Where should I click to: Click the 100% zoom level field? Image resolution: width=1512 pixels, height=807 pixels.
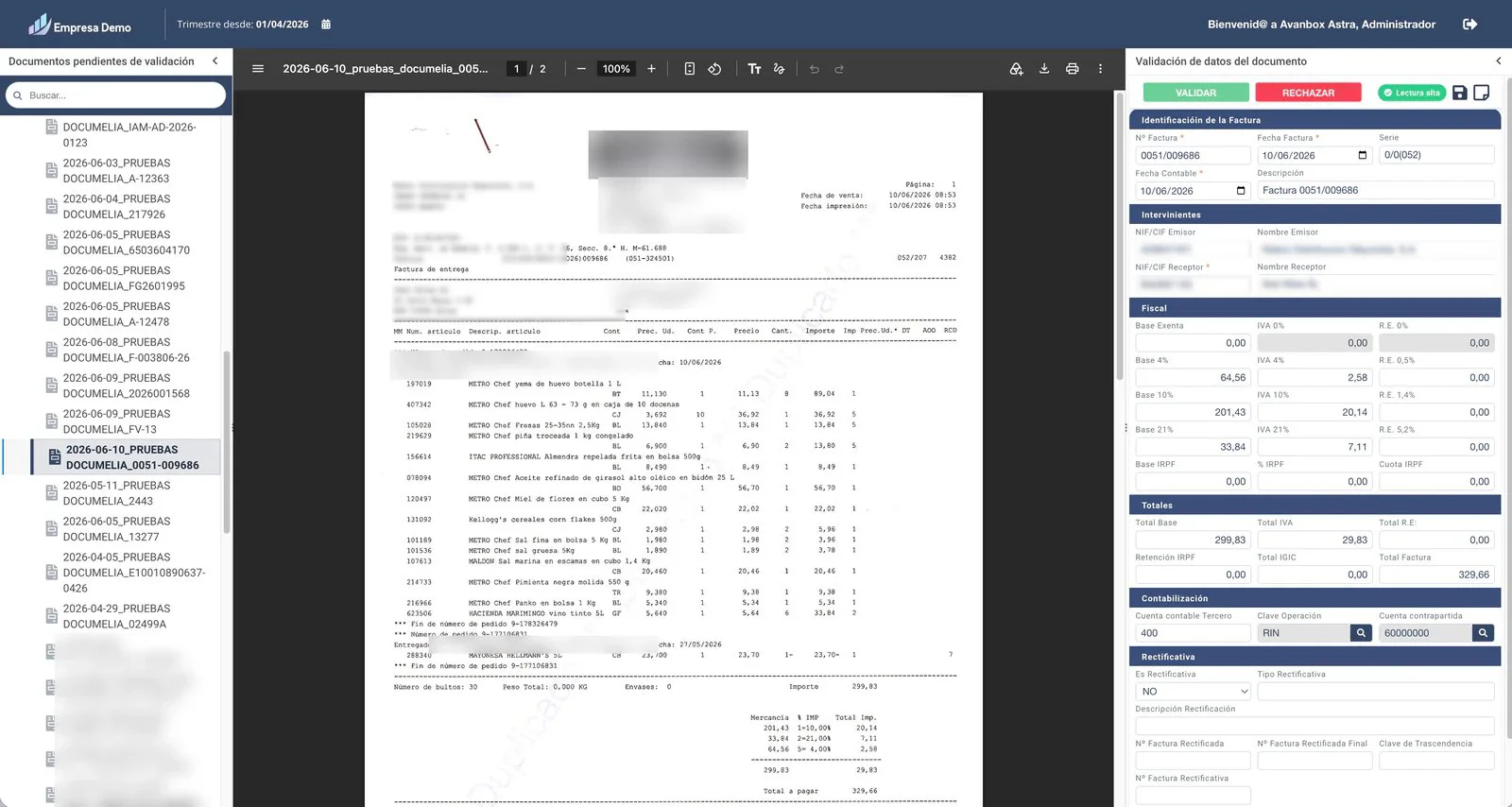[616, 69]
